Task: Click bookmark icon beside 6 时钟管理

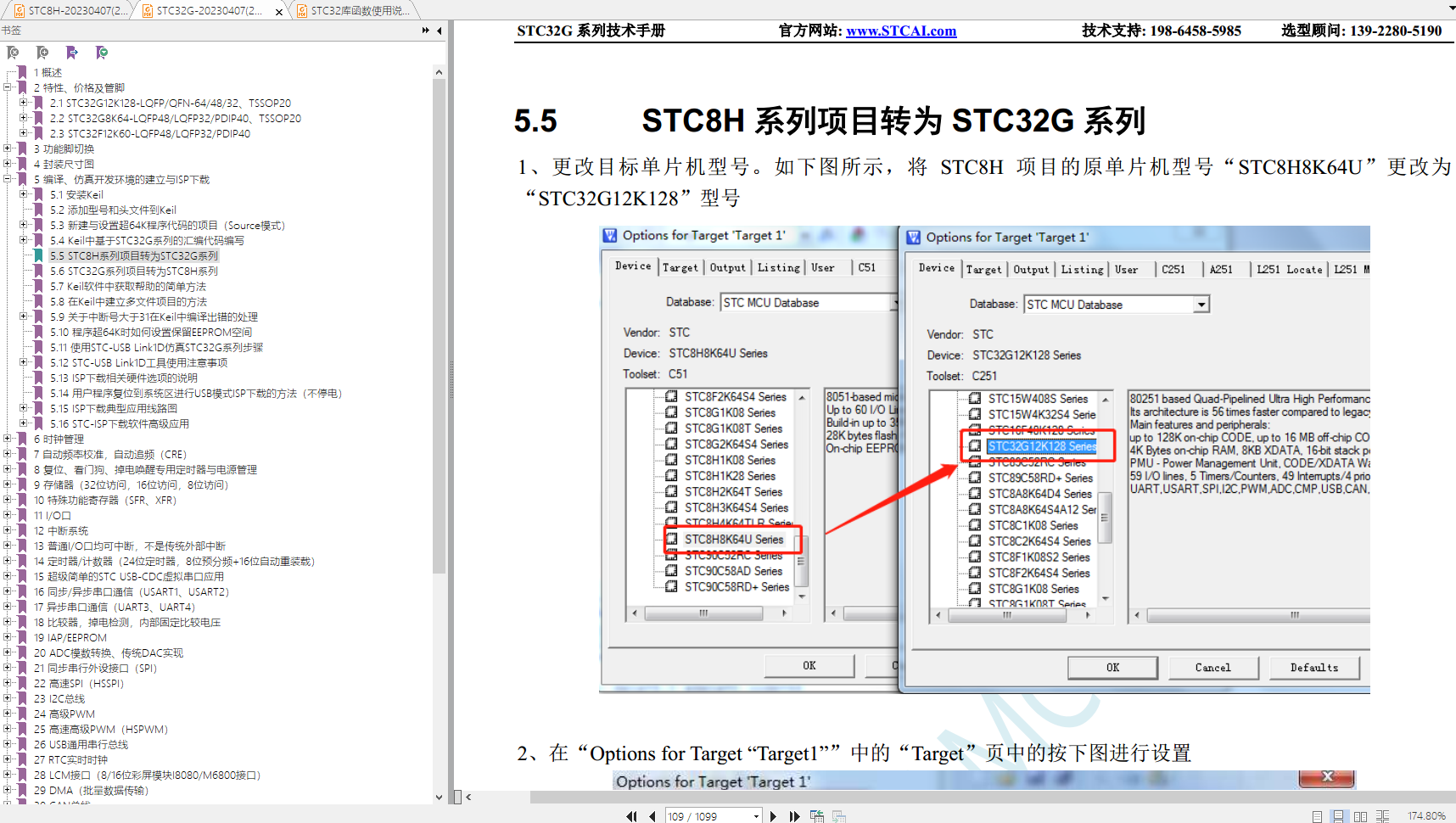Action: 22,439
